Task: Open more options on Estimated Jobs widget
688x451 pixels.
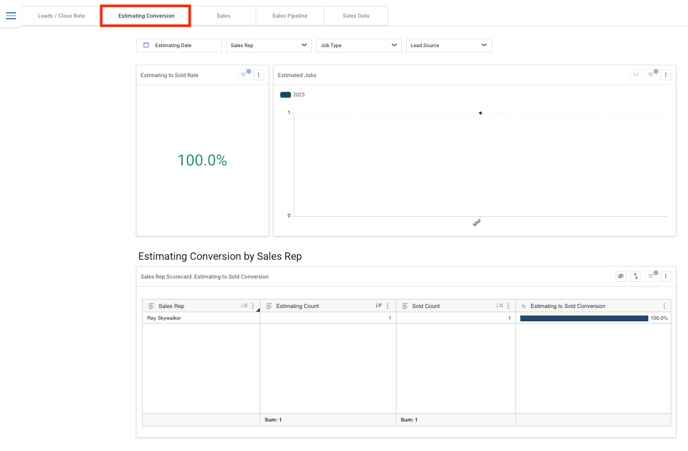Action: tap(666, 75)
